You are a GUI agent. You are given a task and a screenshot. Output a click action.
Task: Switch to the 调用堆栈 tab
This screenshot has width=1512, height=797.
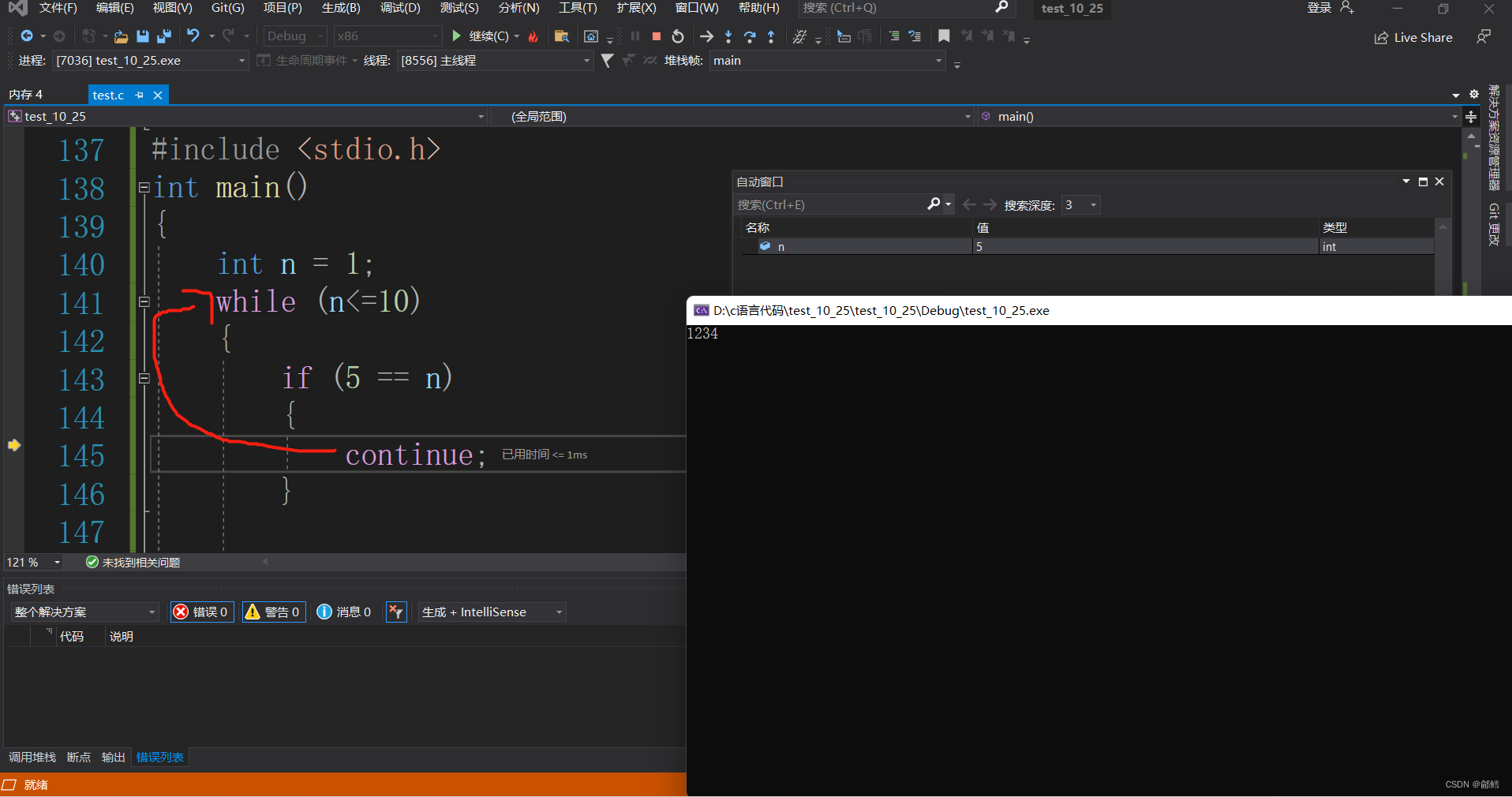point(32,758)
